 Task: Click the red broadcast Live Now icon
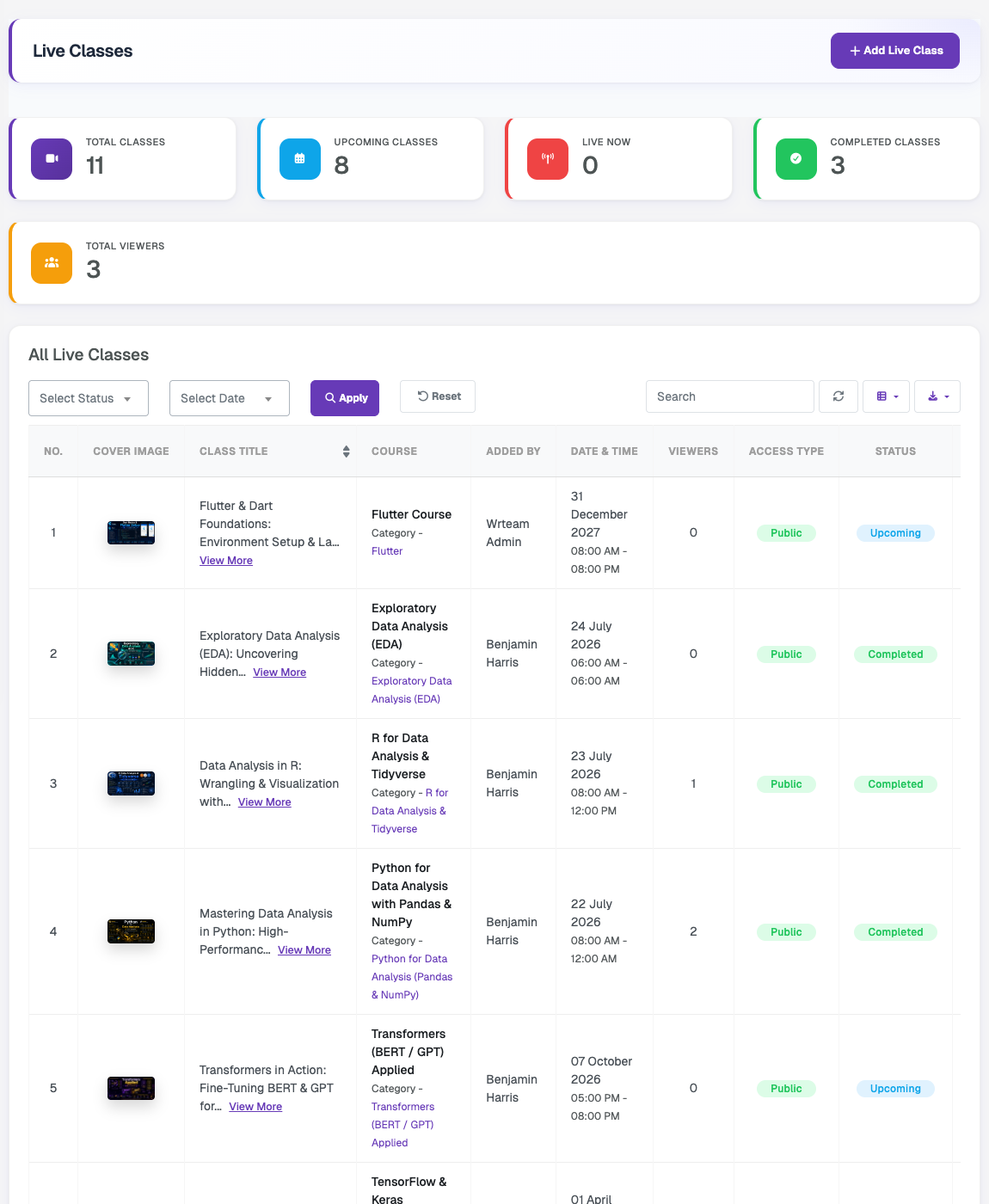548,159
